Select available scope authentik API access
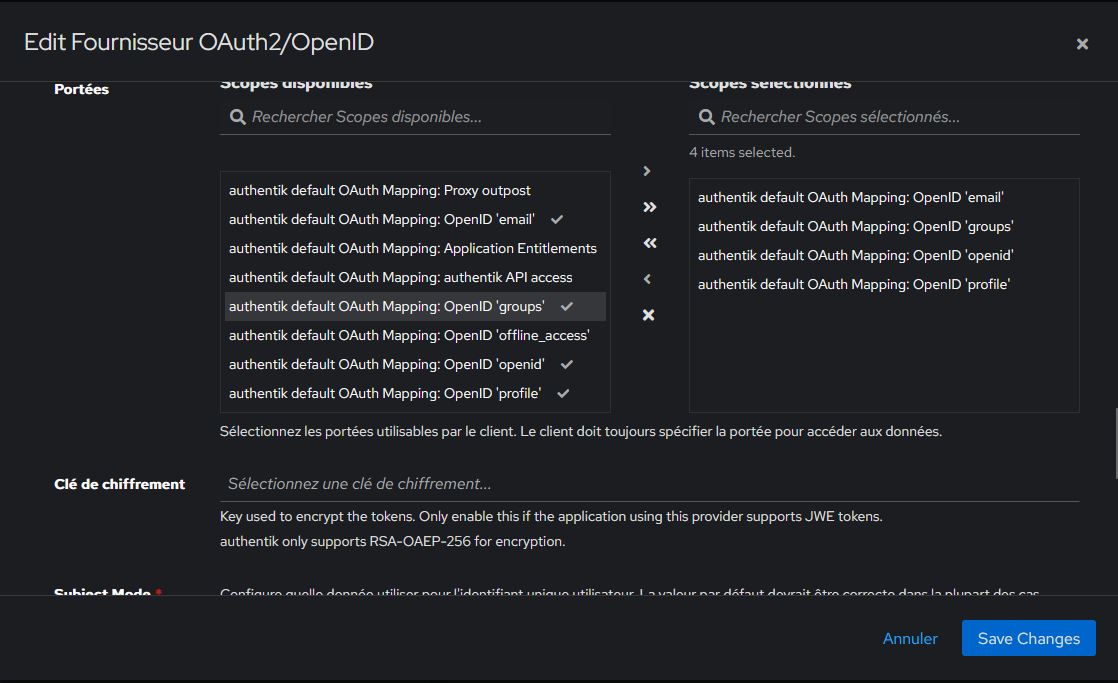The width and height of the screenshot is (1118, 683). (416, 277)
